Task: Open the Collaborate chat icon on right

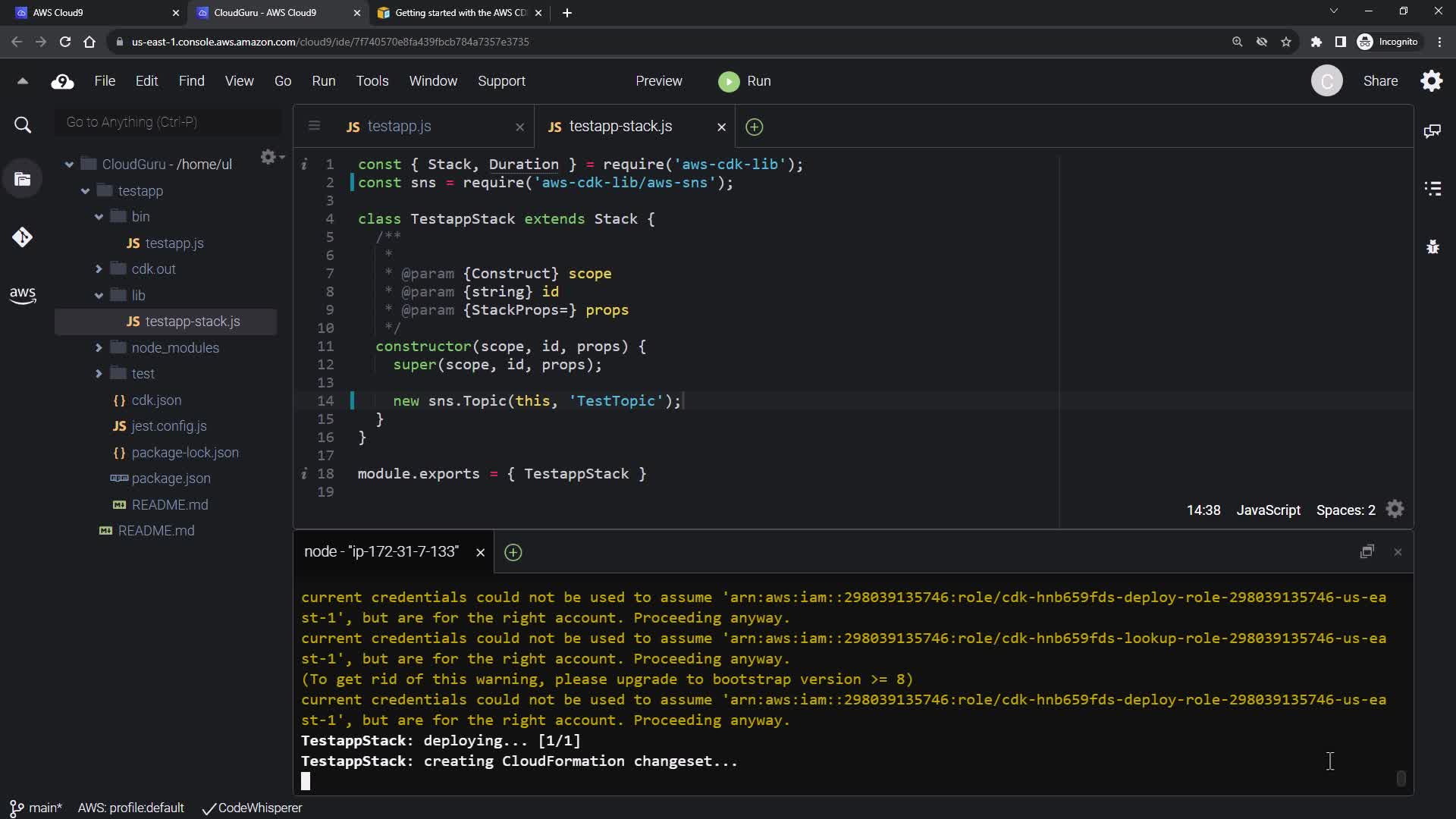Action: (1432, 131)
